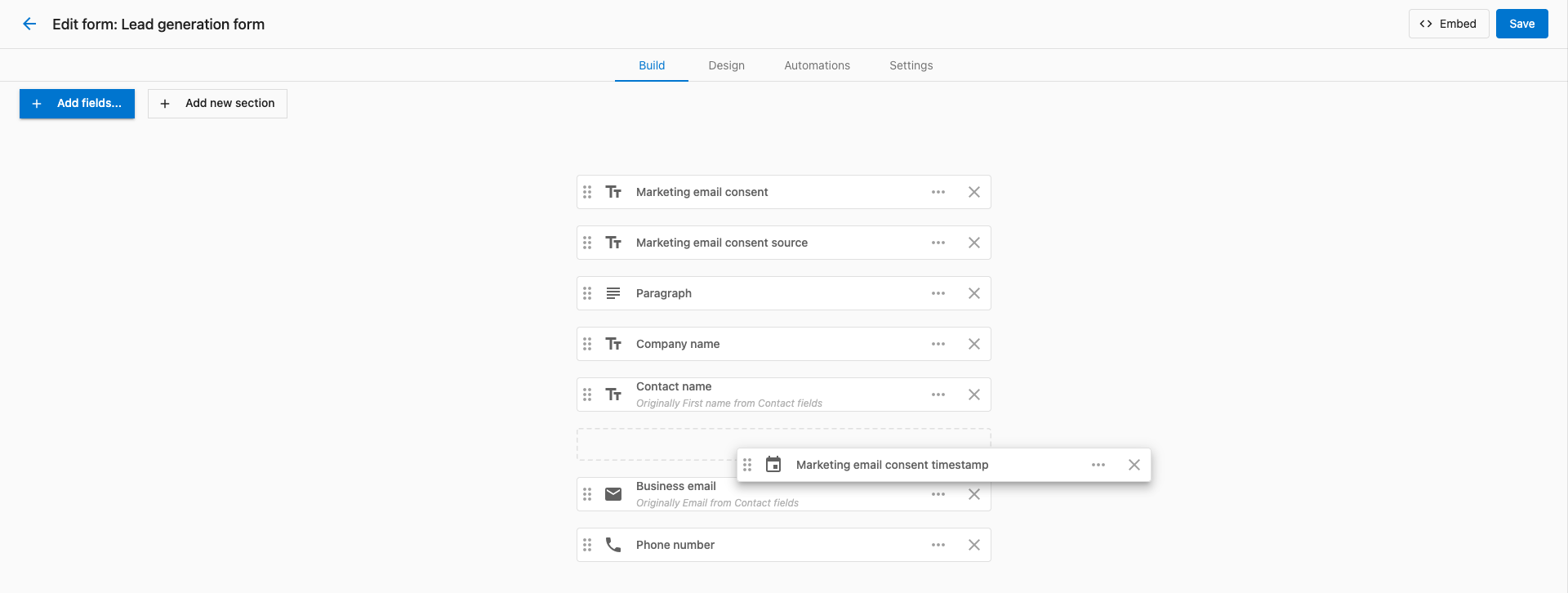1568x593 pixels.
Task: Open more options for Paragraph
Action: pyautogui.click(x=938, y=293)
